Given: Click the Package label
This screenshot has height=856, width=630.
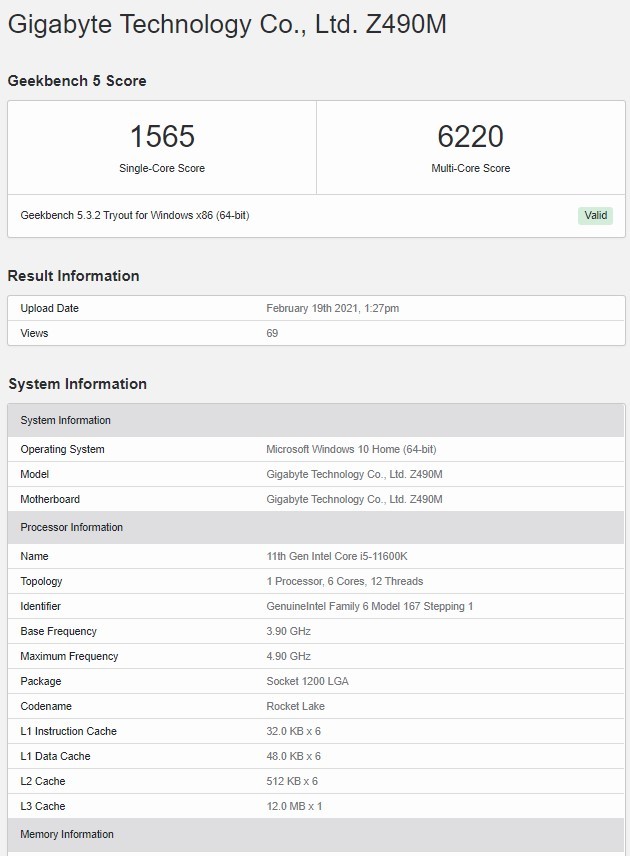Looking at the screenshot, I should tap(41, 681).
